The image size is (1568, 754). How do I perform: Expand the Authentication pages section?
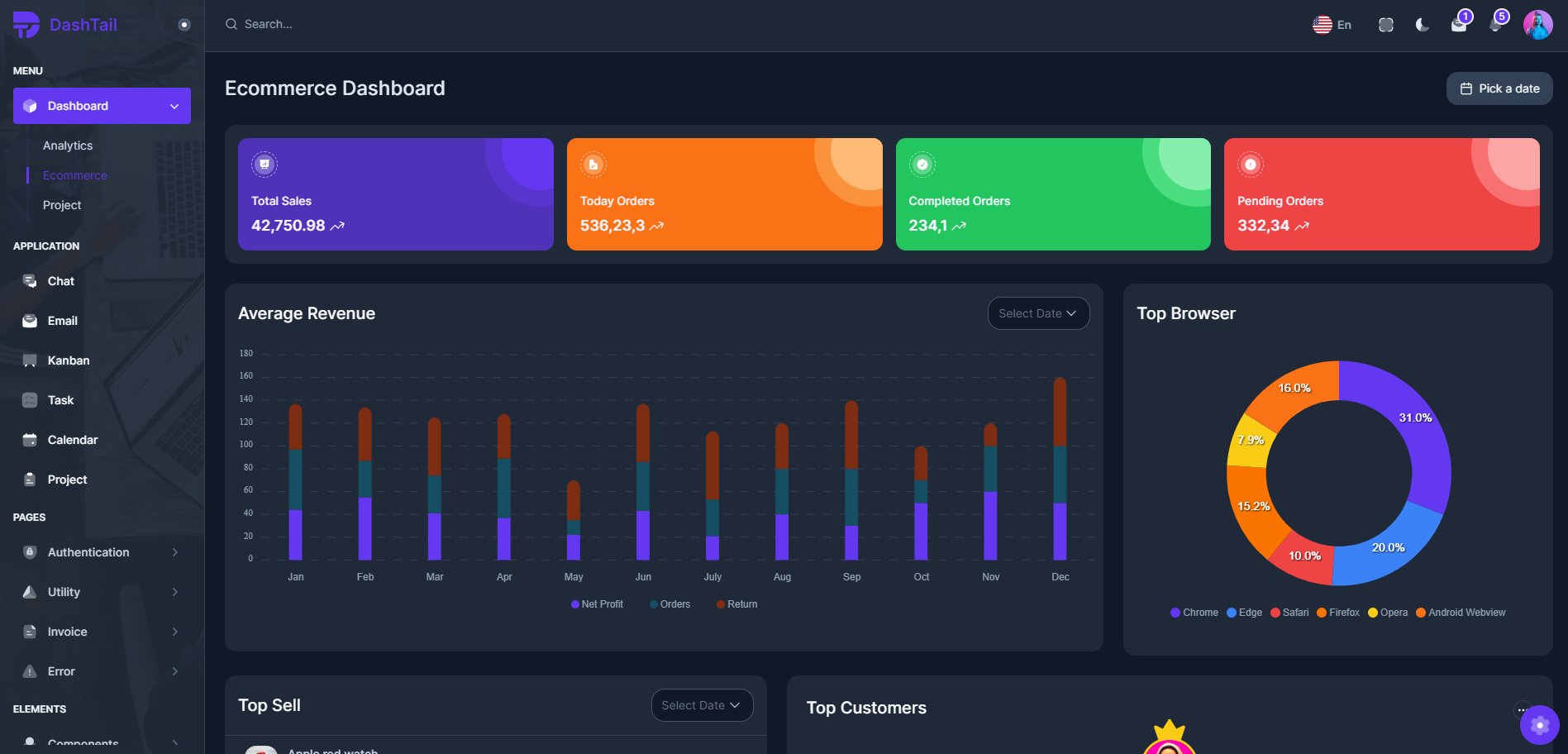pos(88,552)
